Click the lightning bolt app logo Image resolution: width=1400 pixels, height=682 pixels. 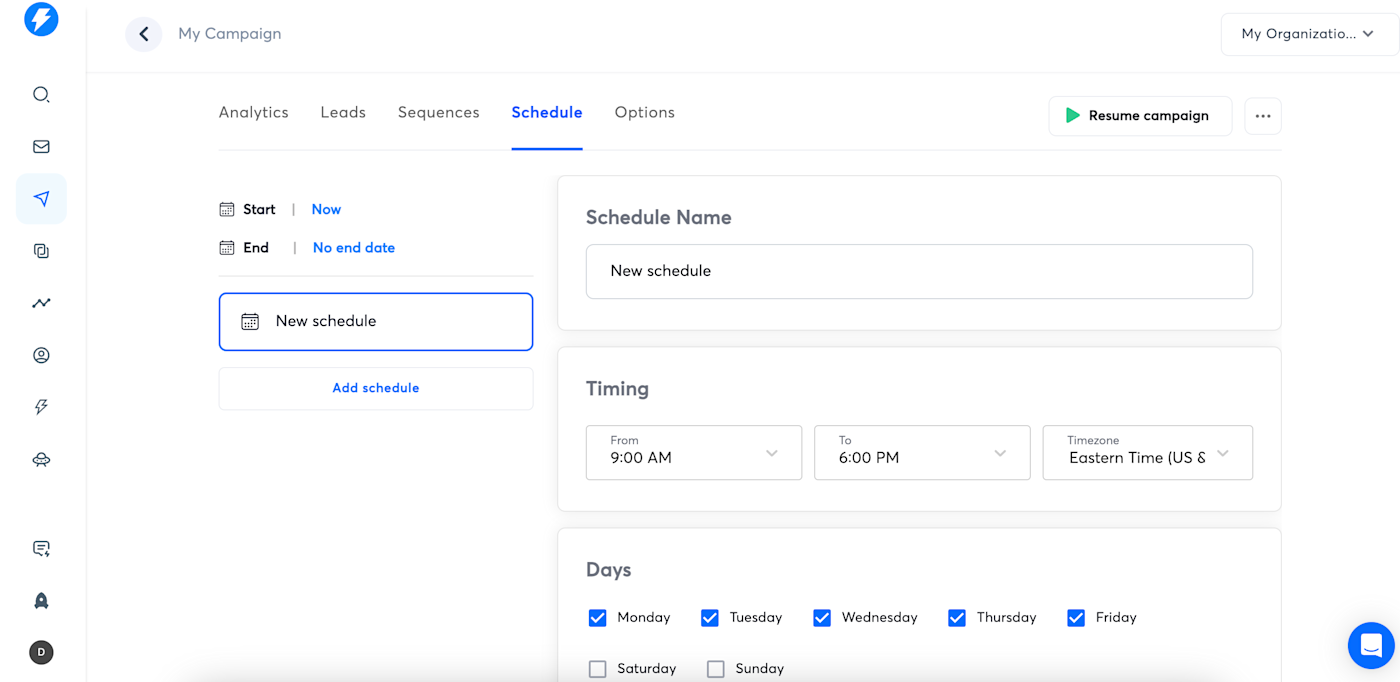41,19
